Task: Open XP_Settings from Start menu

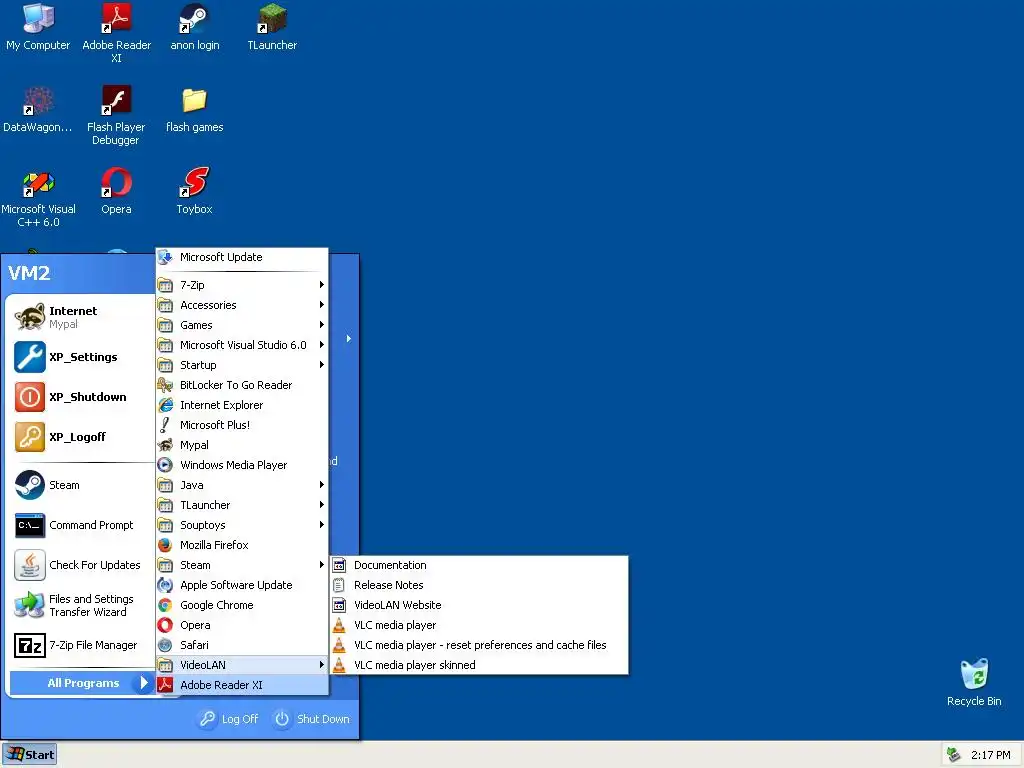Action: [82, 357]
